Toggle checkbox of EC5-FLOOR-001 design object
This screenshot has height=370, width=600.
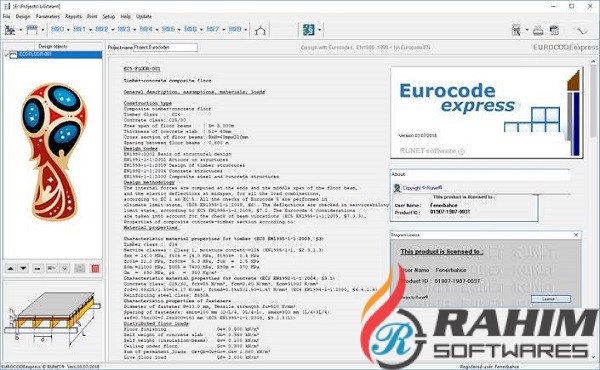point(6,55)
